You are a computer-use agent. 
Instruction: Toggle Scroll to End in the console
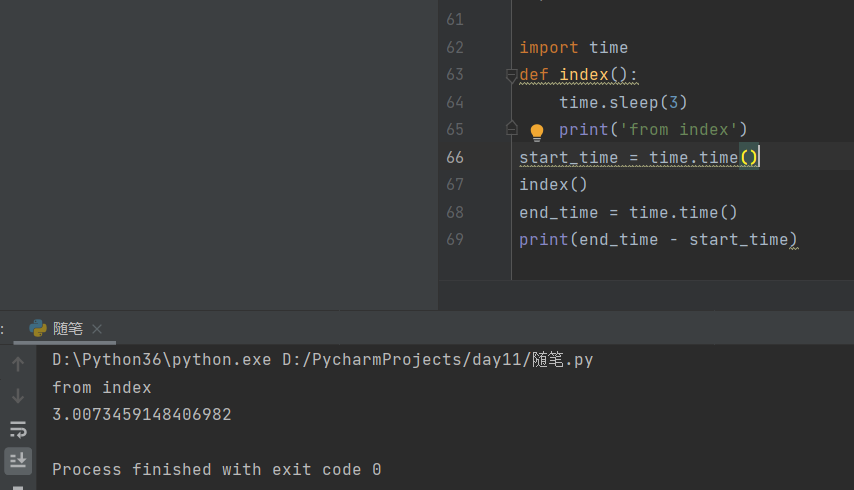point(18,460)
